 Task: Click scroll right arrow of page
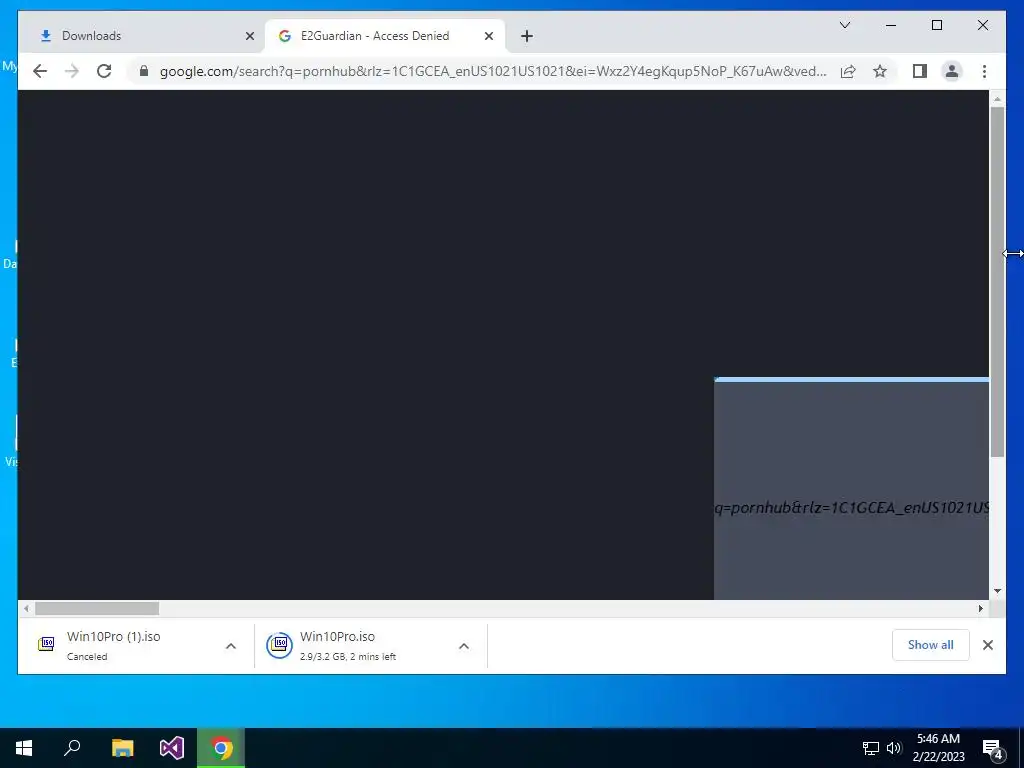980,608
